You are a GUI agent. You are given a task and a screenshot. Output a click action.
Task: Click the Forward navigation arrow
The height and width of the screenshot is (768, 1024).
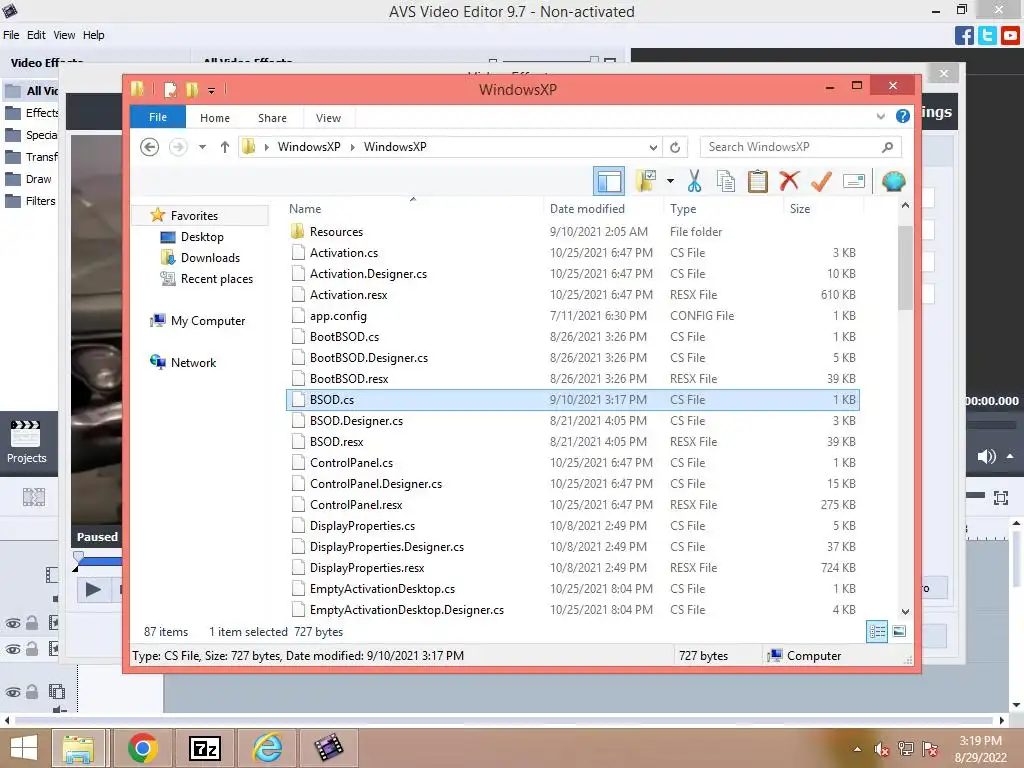click(178, 147)
